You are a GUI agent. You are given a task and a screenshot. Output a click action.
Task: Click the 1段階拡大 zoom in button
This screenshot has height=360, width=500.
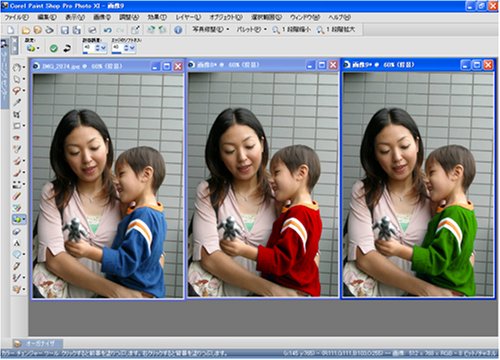(336, 30)
